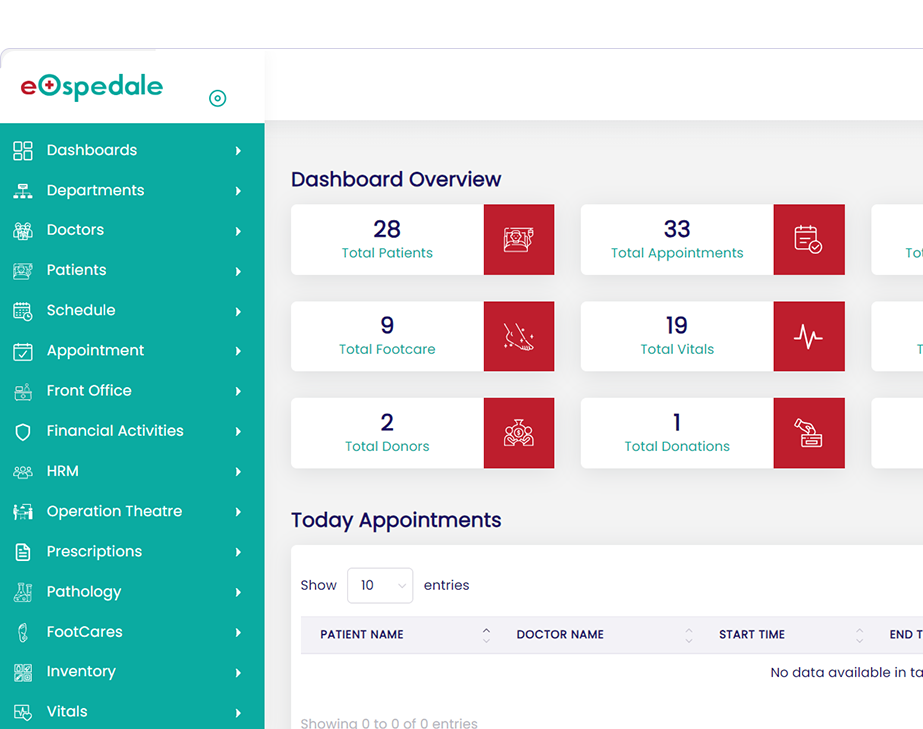Screen dimensions: 923x729
Task: Click the Total Footcare red icon
Action: click(518, 337)
